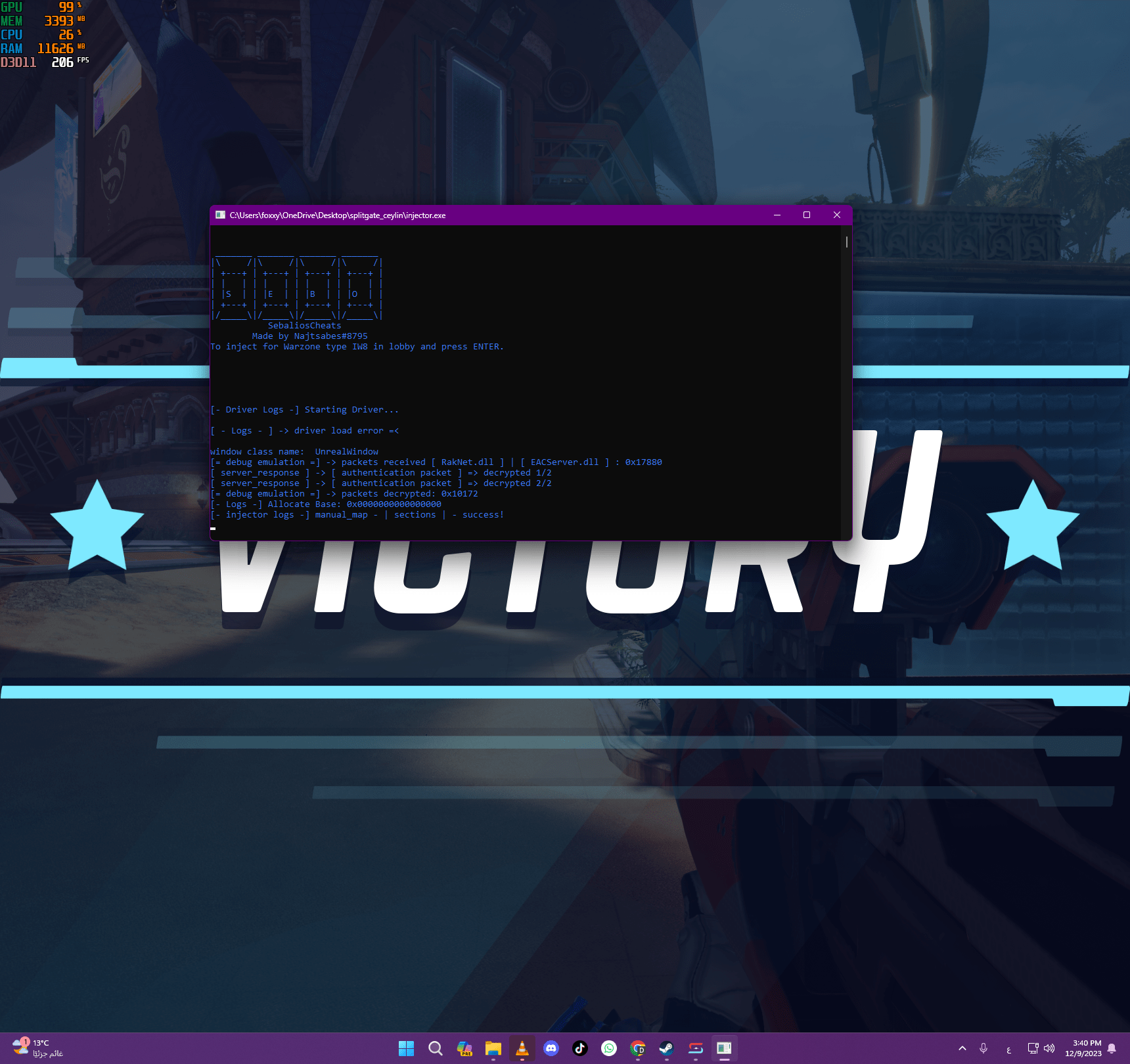
Task: Open the Windows Start menu
Action: (x=407, y=1048)
